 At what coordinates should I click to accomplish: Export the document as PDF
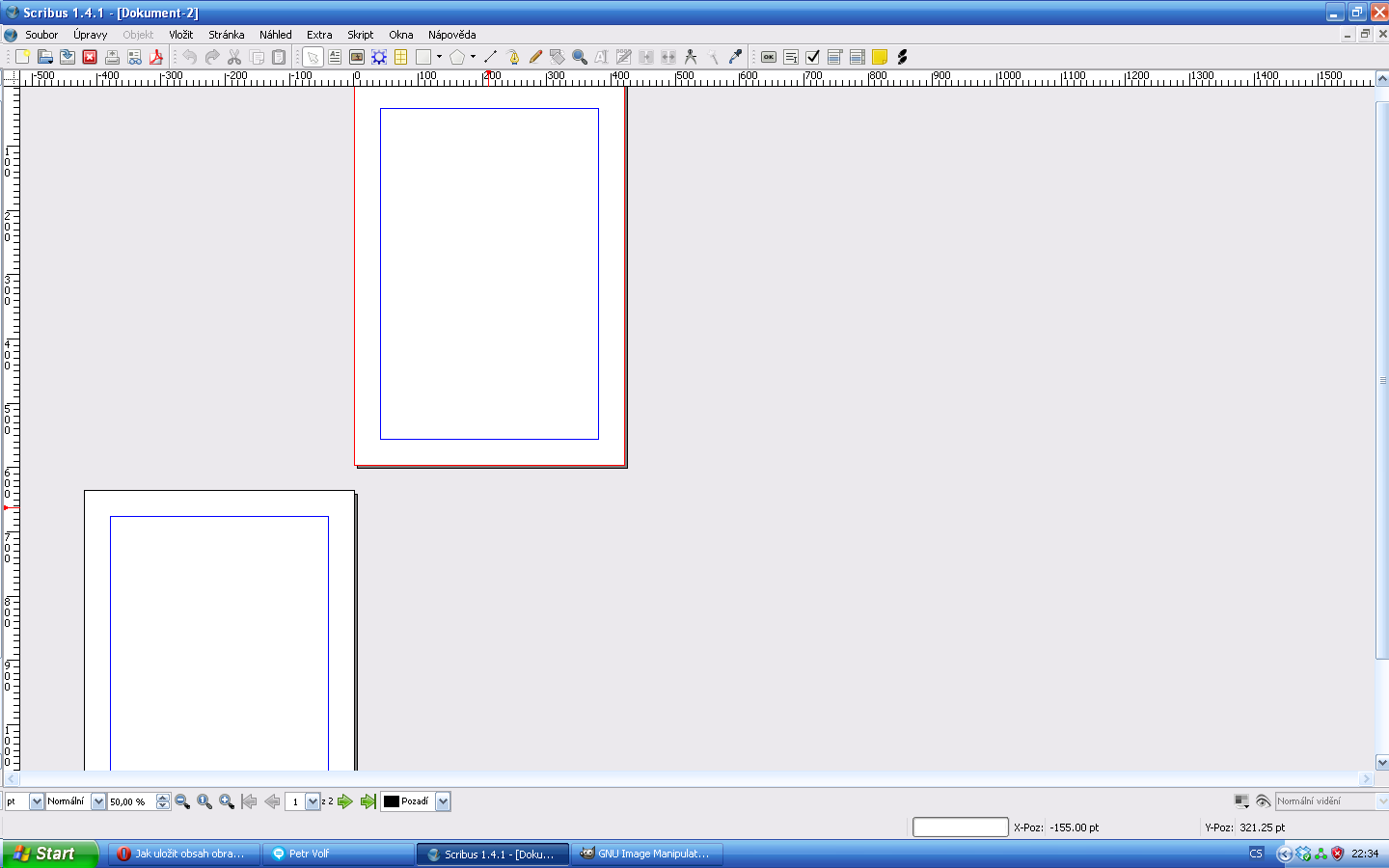(x=156, y=57)
